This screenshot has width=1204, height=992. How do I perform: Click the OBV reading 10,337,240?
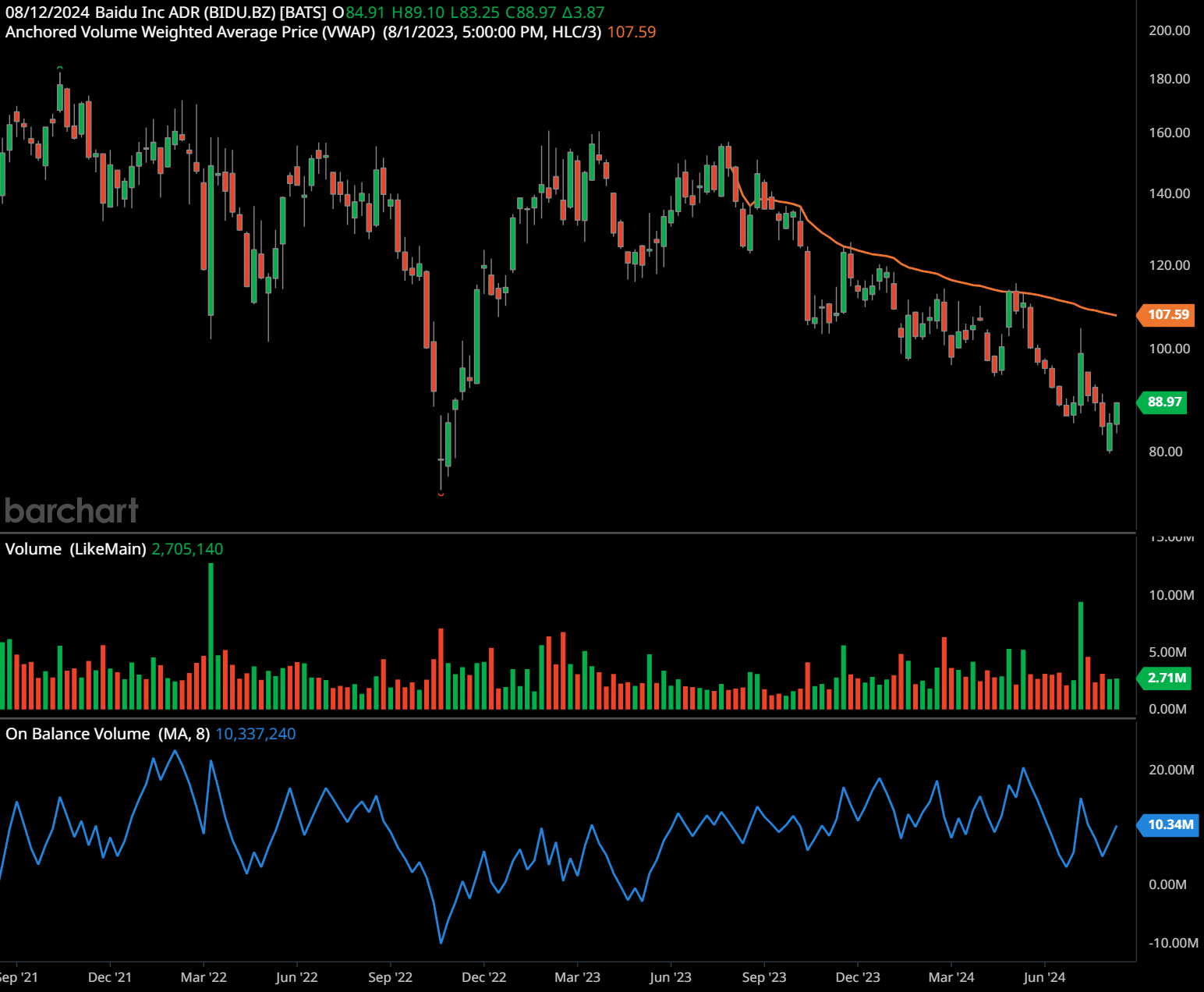coord(256,734)
